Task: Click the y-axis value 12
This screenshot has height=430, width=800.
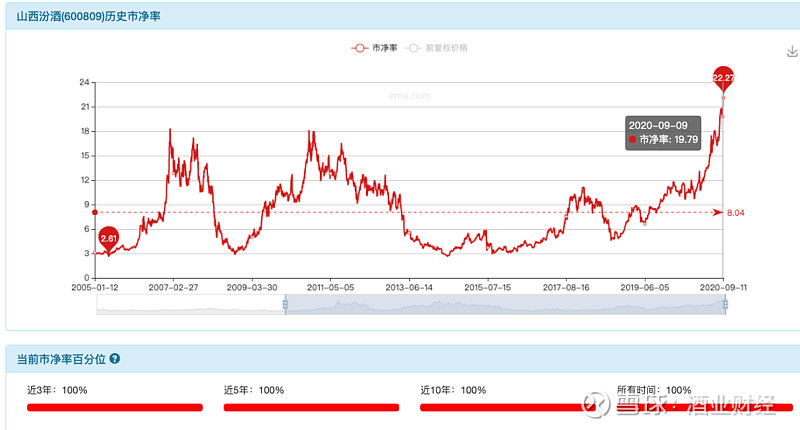Action: [x=84, y=180]
